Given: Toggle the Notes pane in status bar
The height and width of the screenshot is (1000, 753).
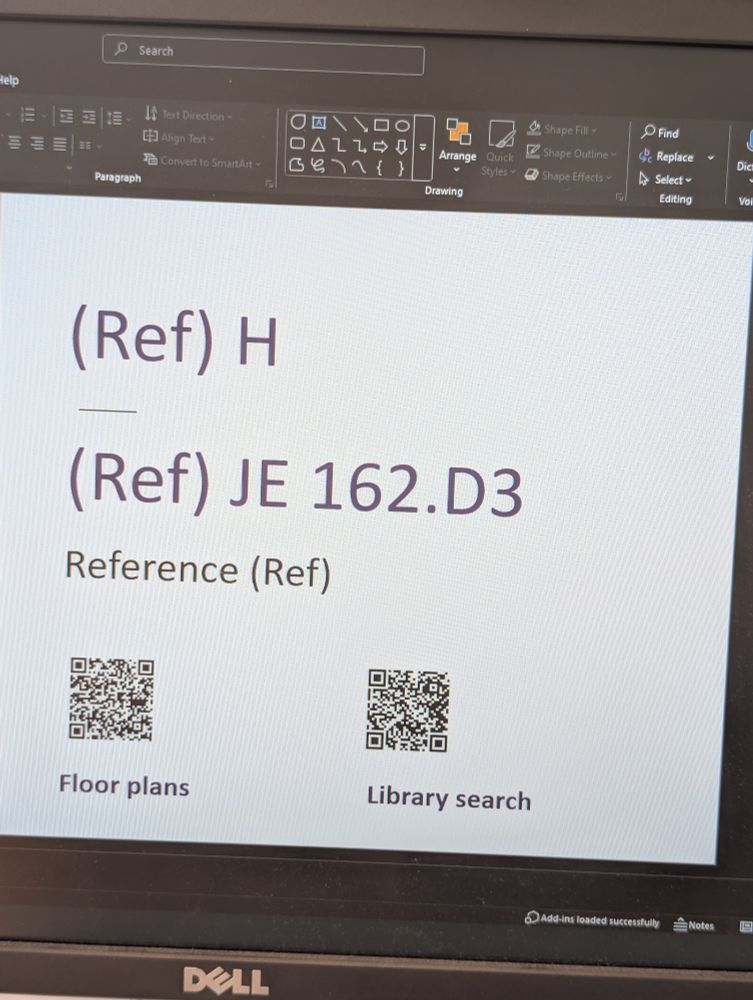Looking at the screenshot, I should [x=694, y=925].
